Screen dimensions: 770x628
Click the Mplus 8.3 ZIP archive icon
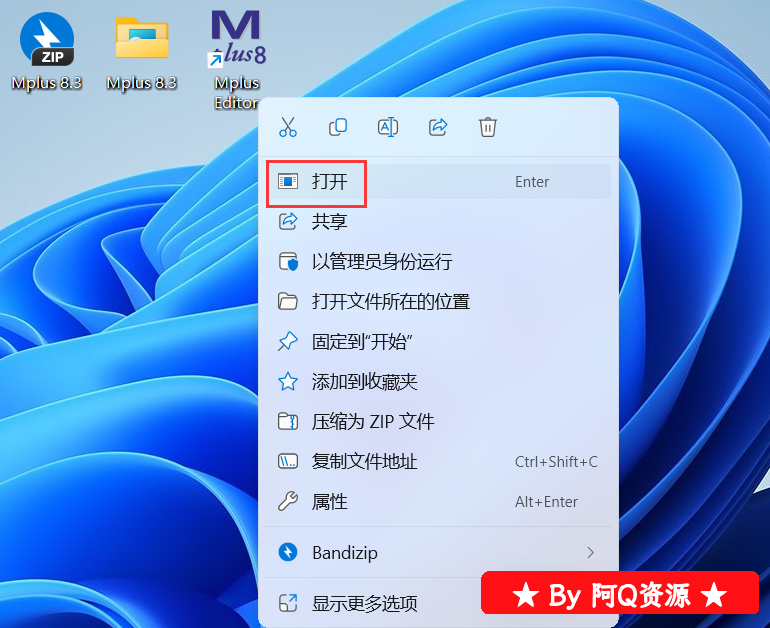click(x=47, y=40)
